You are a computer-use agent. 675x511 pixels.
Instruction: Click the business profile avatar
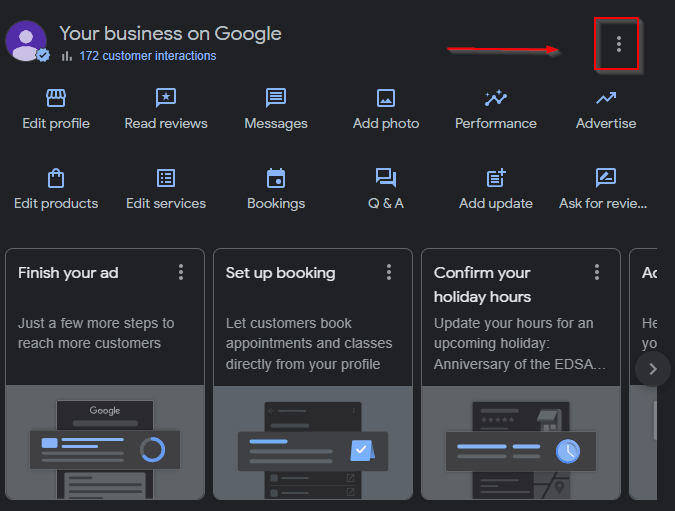tap(26, 41)
